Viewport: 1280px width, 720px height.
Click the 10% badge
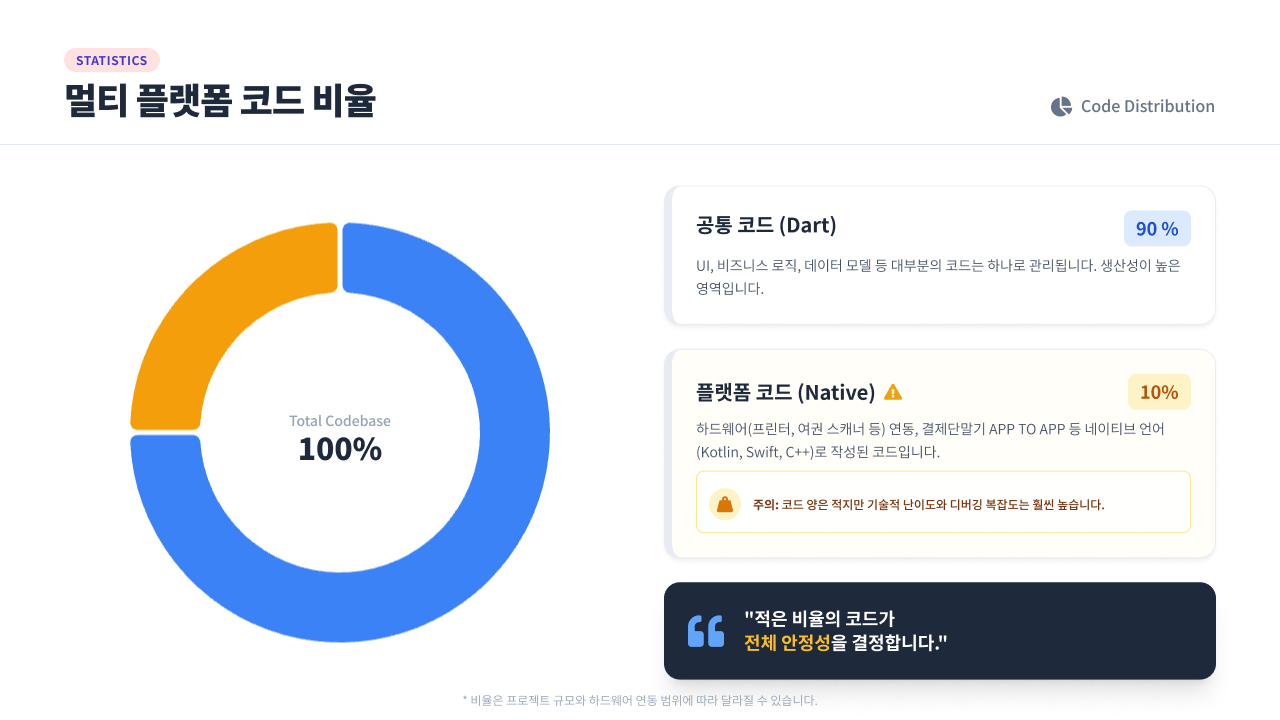click(1159, 392)
